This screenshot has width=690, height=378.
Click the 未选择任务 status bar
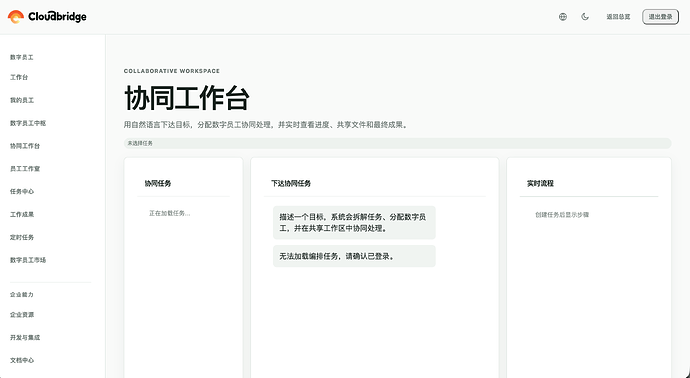click(x=397, y=143)
